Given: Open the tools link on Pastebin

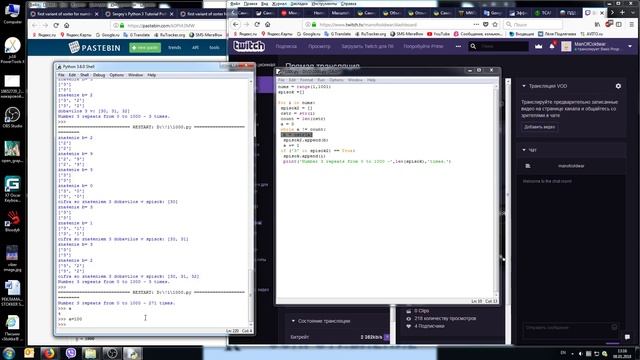Looking at the screenshot, I should click(x=214, y=48).
